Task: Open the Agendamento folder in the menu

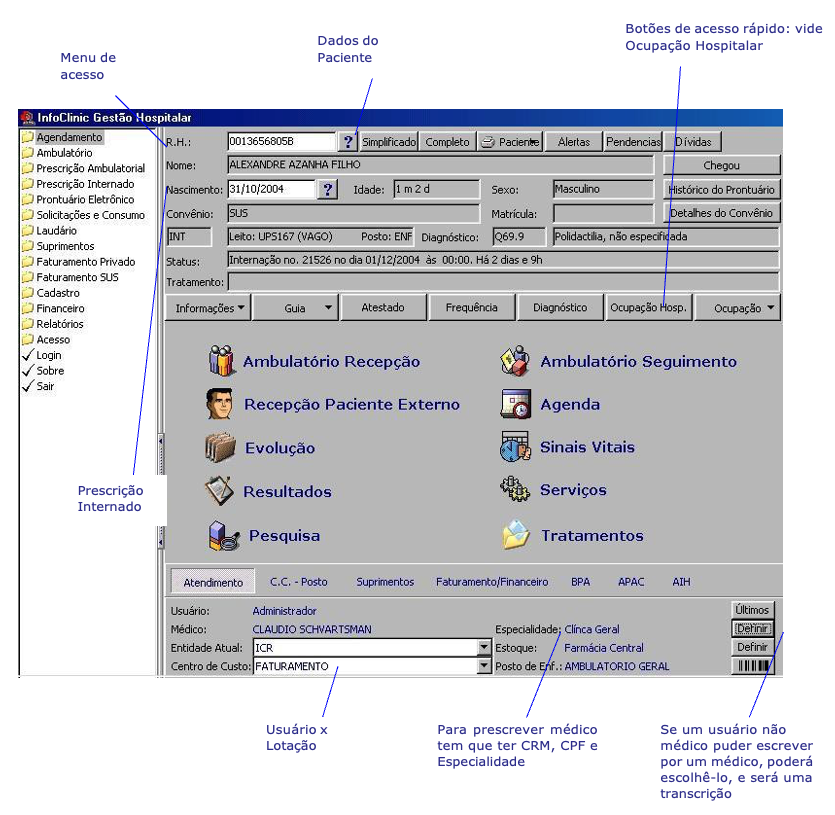Action: click(x=63, y=137)
